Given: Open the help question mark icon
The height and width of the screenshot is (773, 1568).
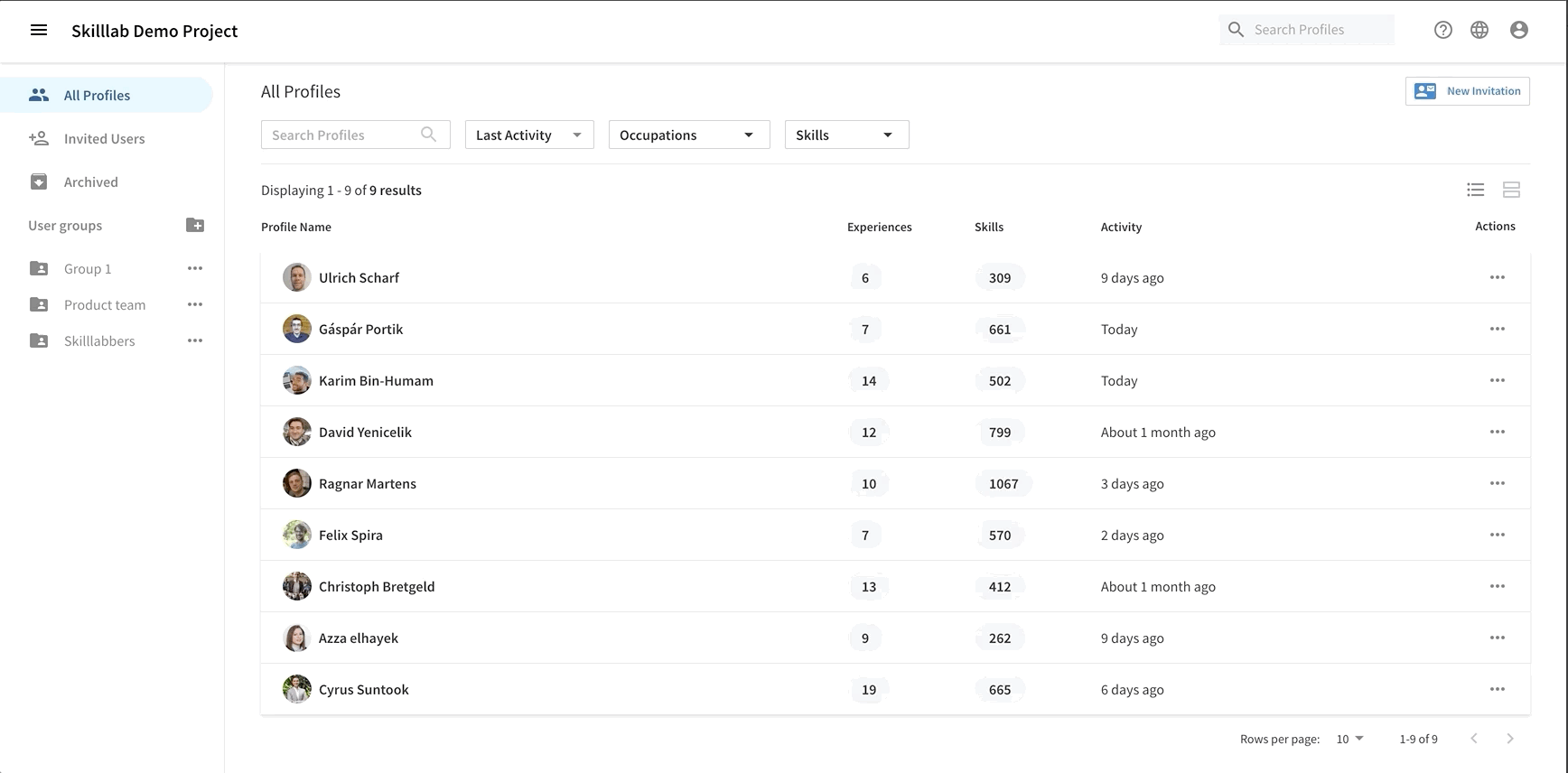Looking at the screenshot, I should click(1443, 30).
